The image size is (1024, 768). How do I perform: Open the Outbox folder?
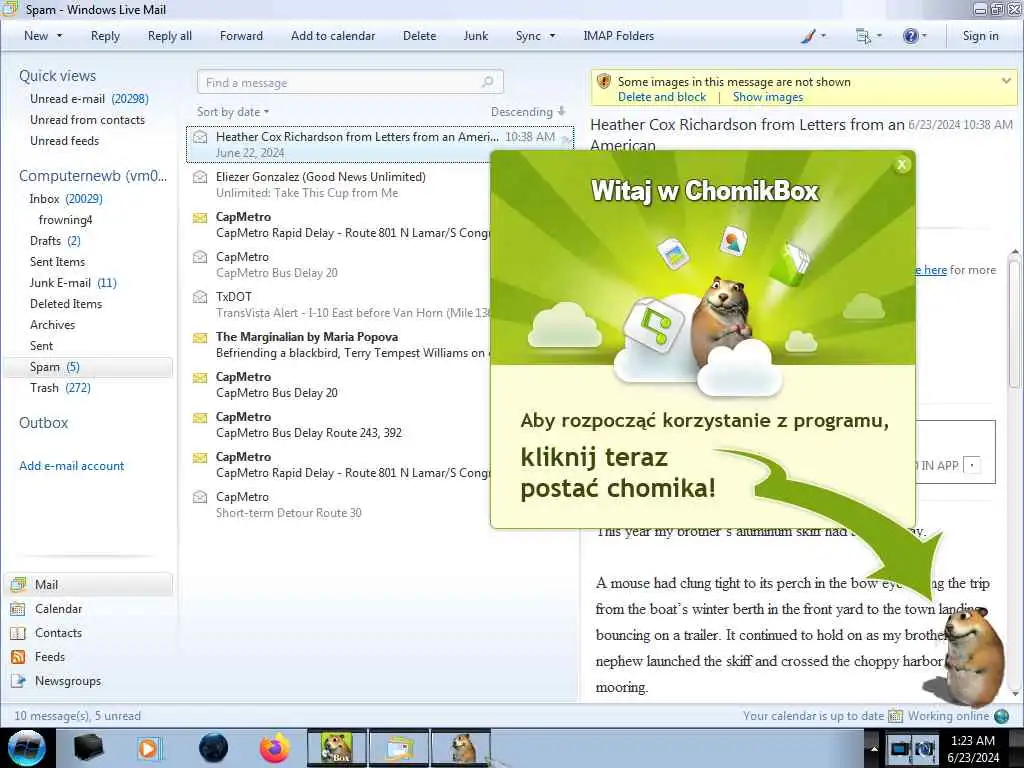pyautogui.click(x=44, y=423)
